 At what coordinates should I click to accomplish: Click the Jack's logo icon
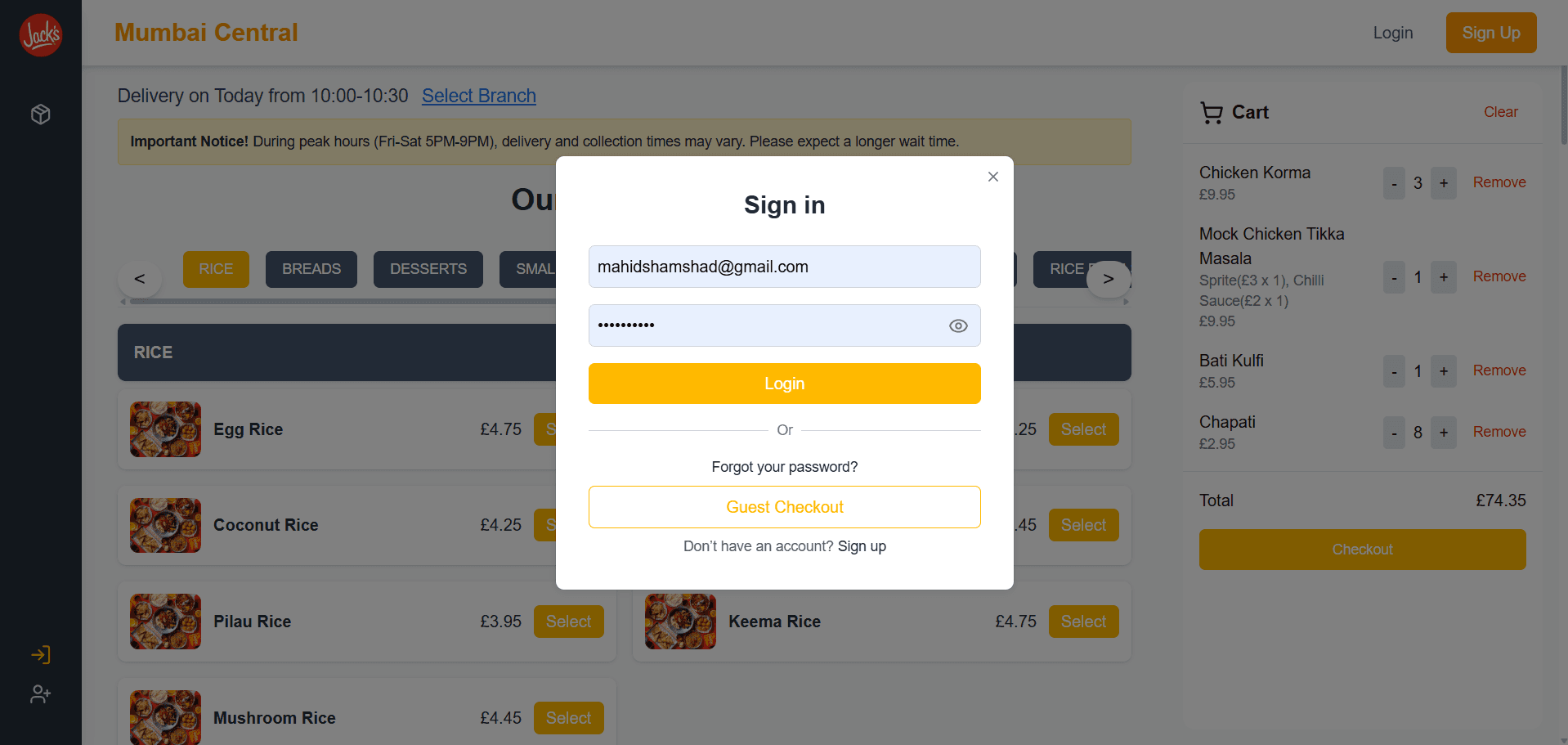coord(41,34)
